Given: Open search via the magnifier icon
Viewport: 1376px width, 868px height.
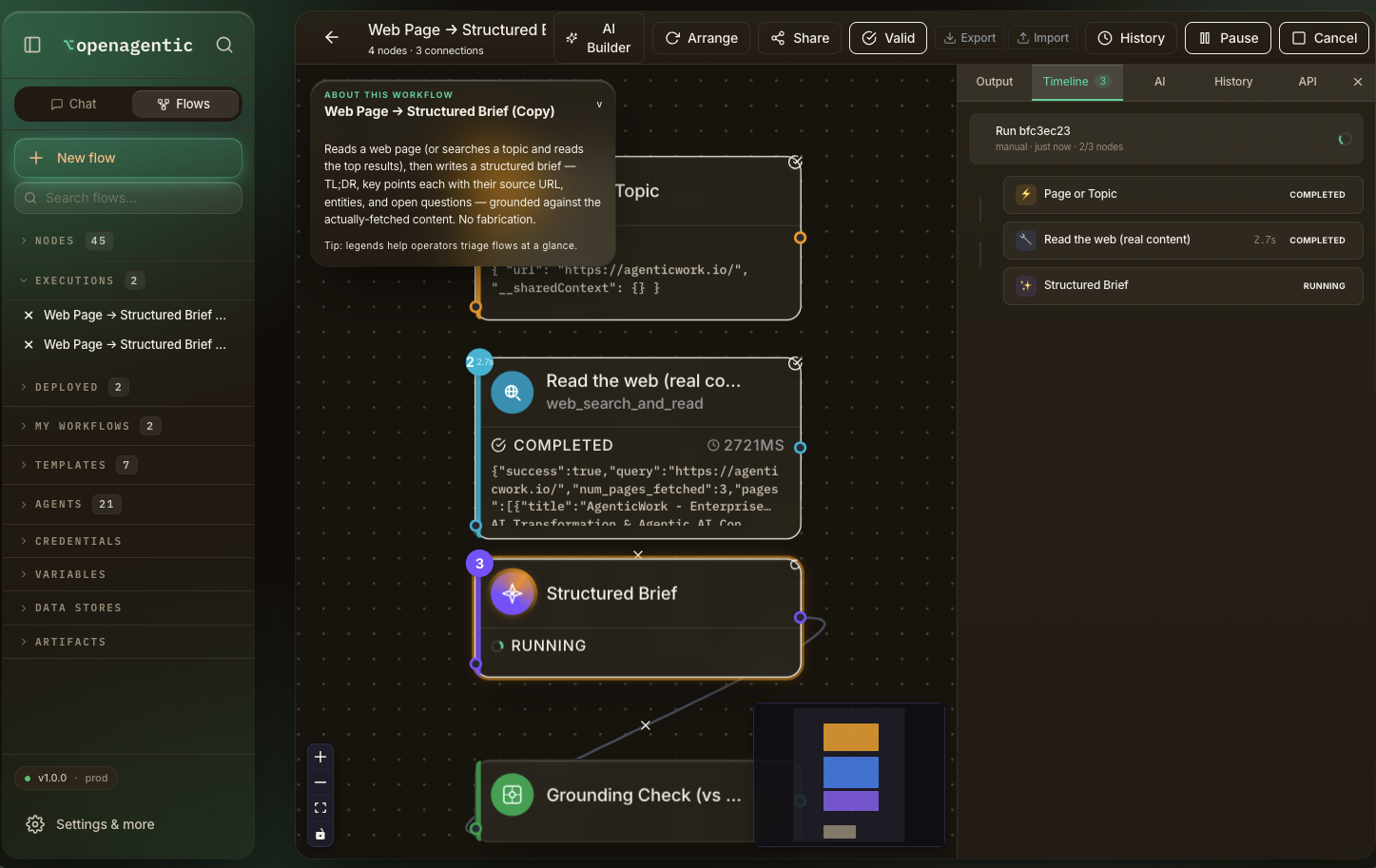Looking at the screenshot, I should point(224,45).
